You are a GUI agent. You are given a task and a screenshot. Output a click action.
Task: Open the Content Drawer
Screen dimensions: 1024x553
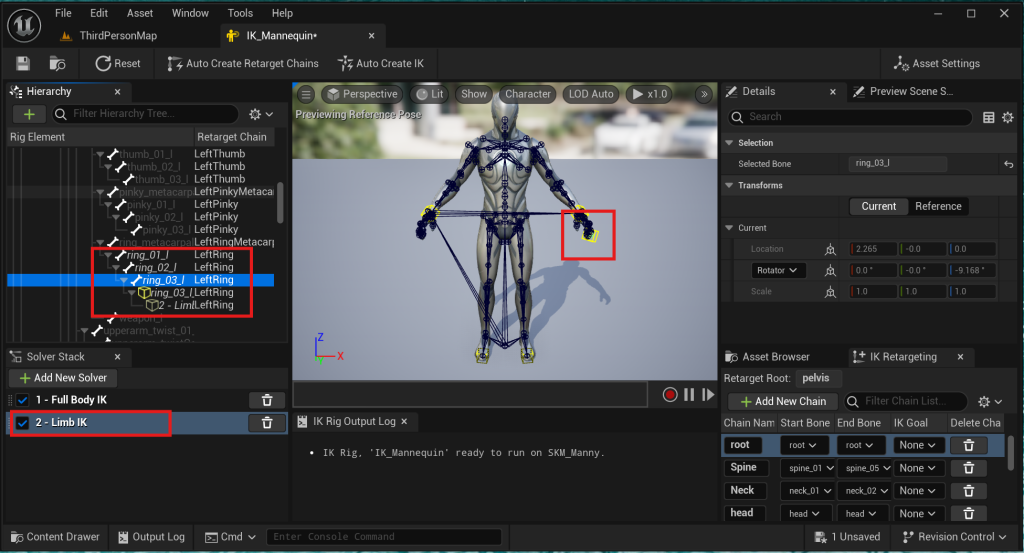click(x=56, y=537)
